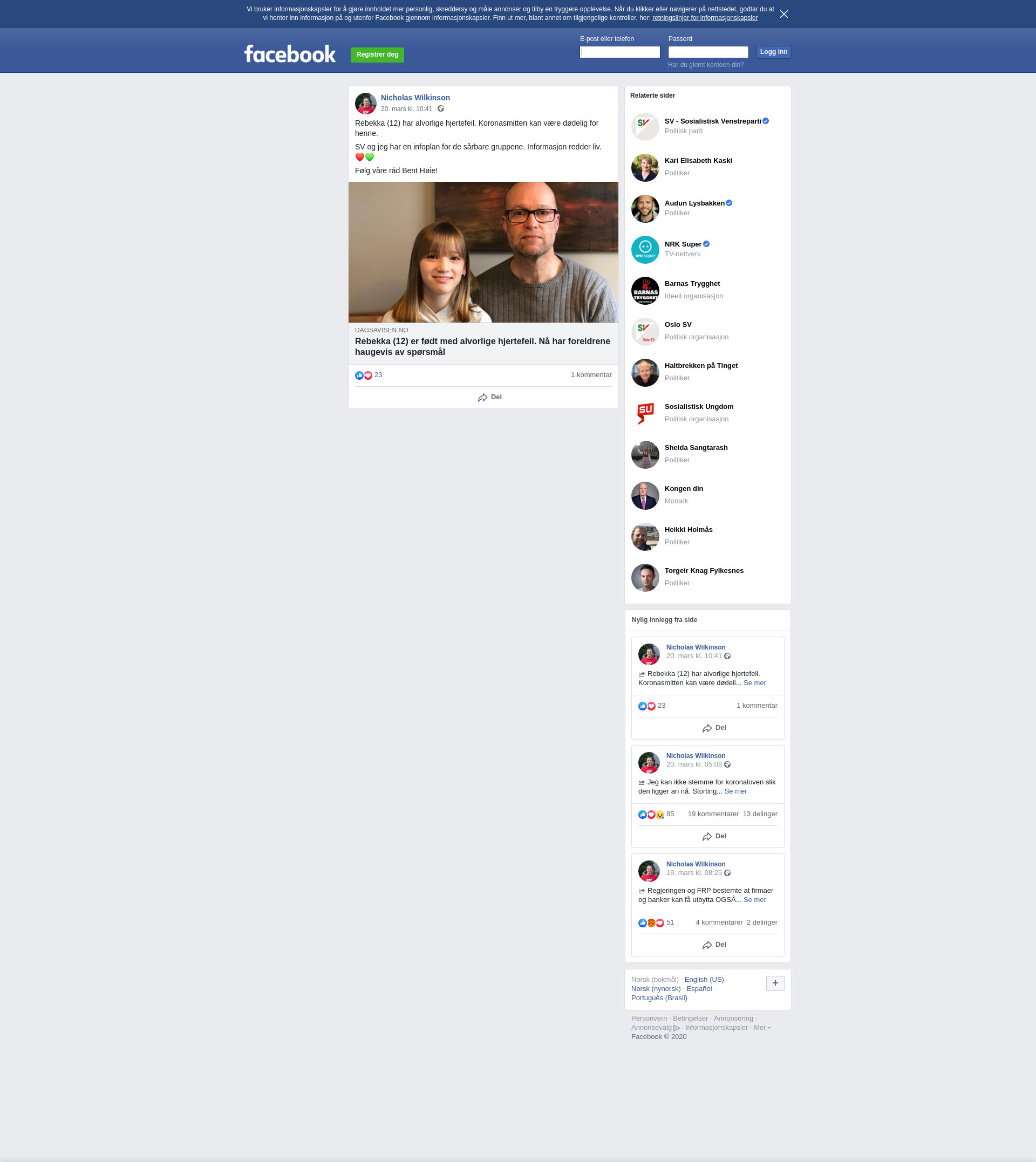Click into the Passord field

(x=707, y=52)
